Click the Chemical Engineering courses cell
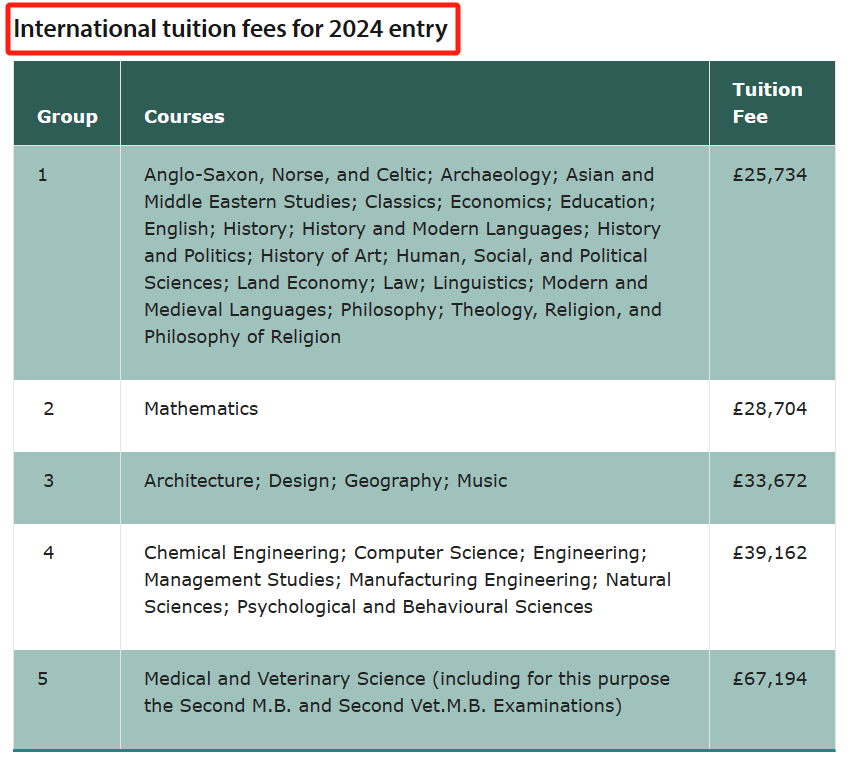The image size is (850, 768). pos(415,587)
